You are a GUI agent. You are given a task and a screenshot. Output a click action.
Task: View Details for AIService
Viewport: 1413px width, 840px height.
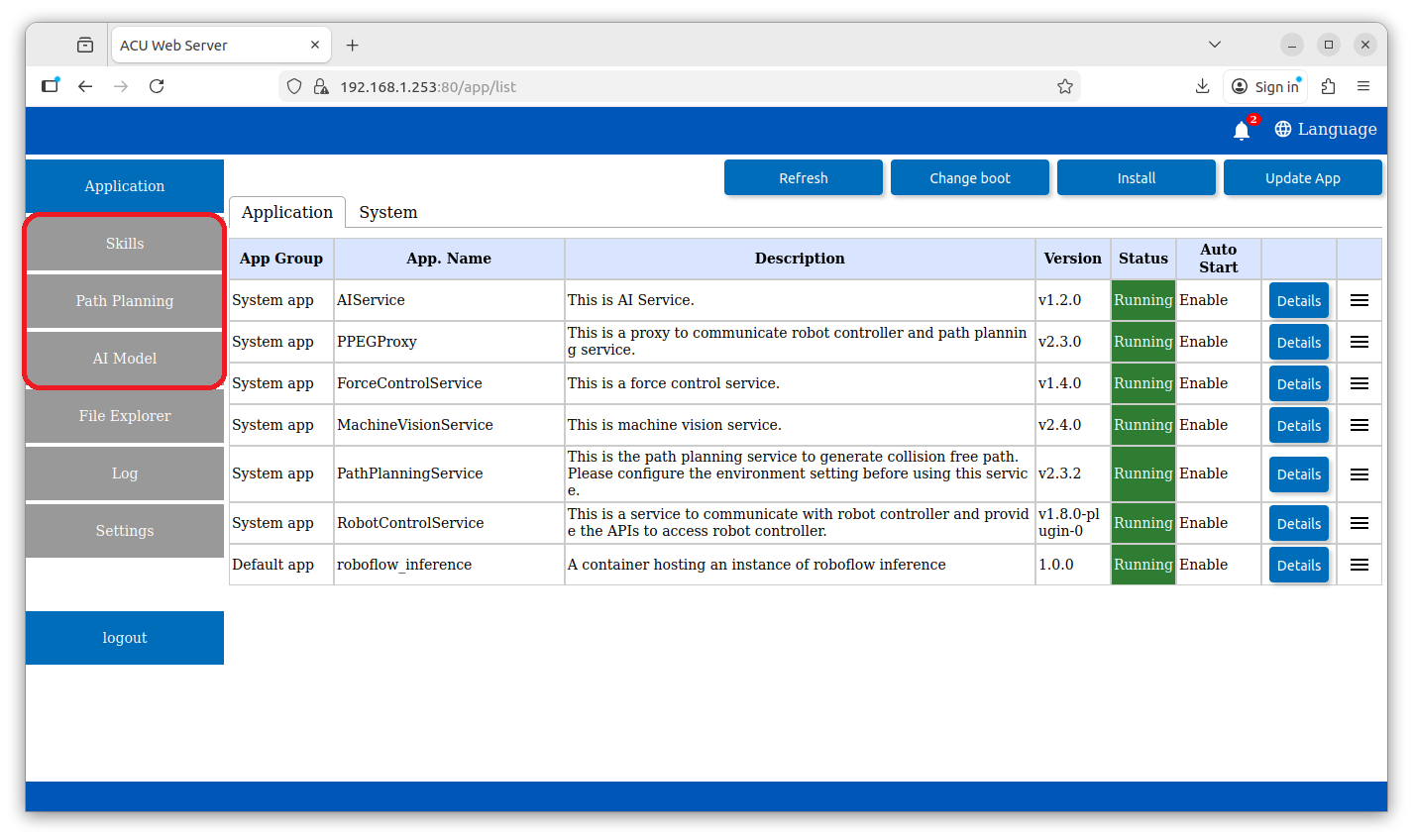click(1299, 301)
